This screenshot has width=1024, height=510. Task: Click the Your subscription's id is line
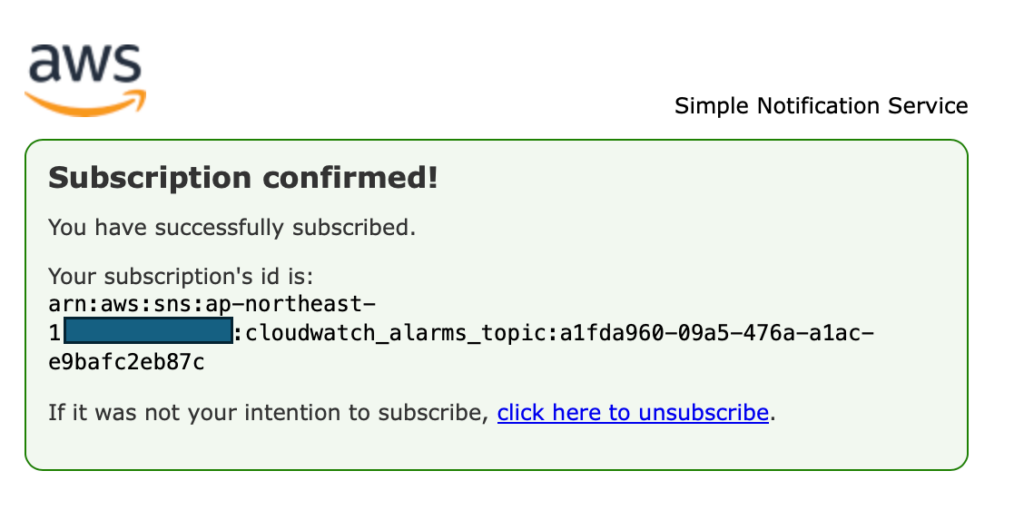[182, 276]
